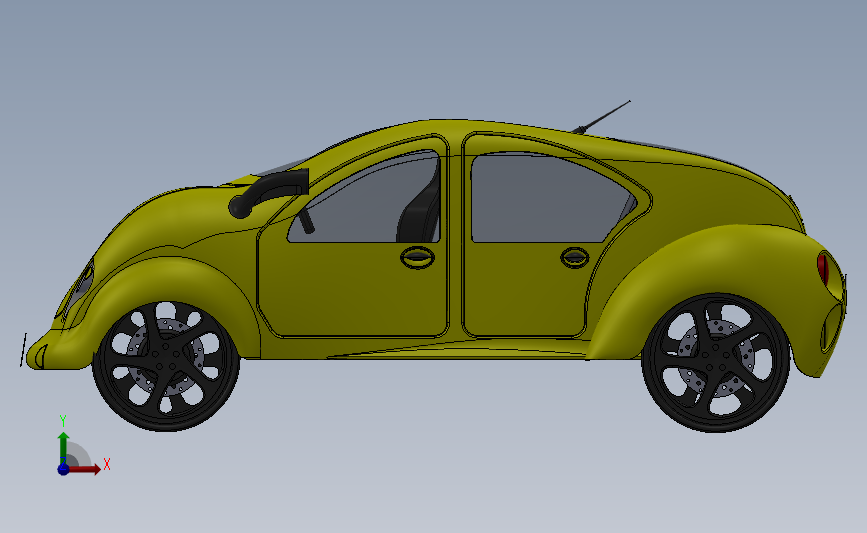Click the red X axis arrow of the triad
The width and height of the screenshot is (867, 533).
pyautogui.click(x=85, y=469)
